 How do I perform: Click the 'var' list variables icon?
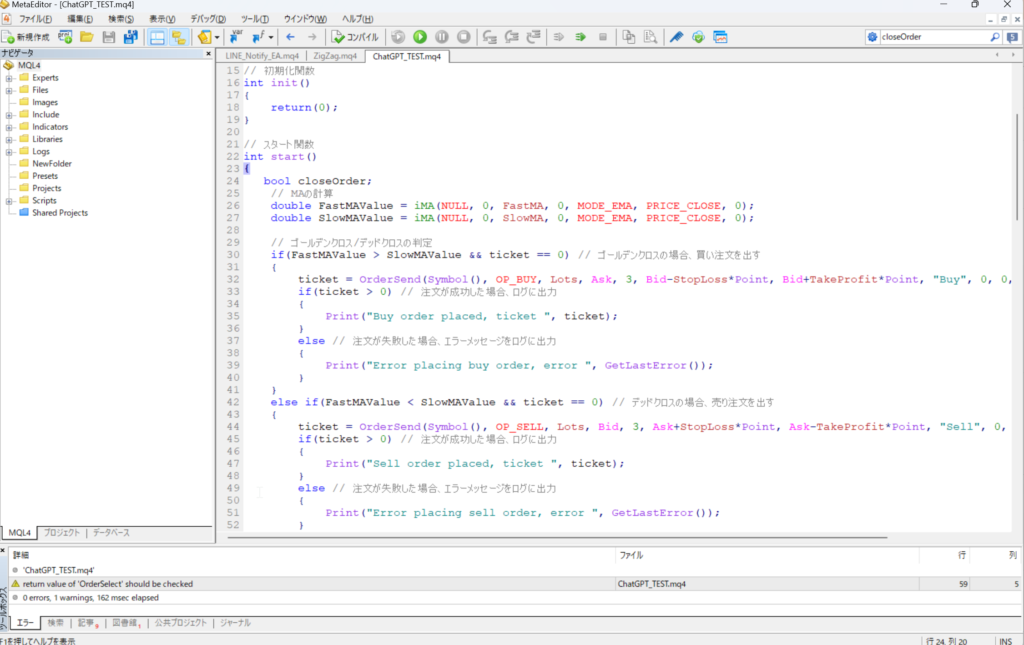click(x=236, y=37)
